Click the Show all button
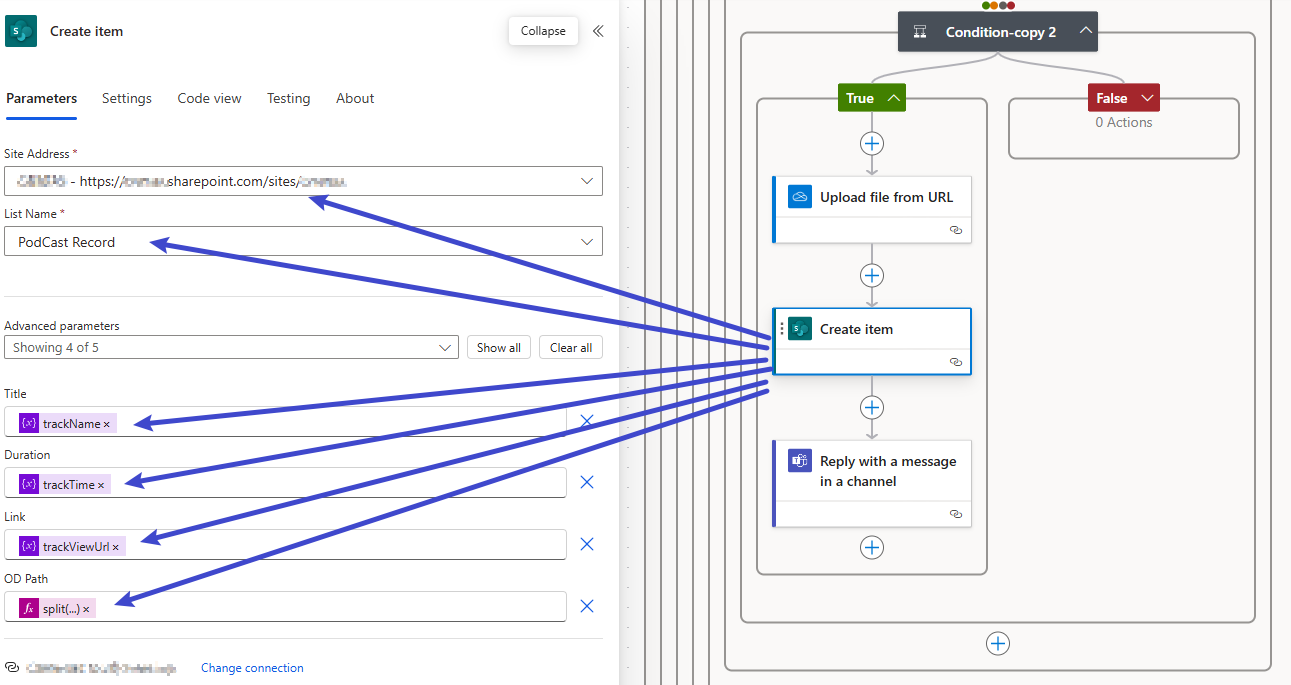The width and height of the screenshot is (1291, 685). (x=498, y=348)
